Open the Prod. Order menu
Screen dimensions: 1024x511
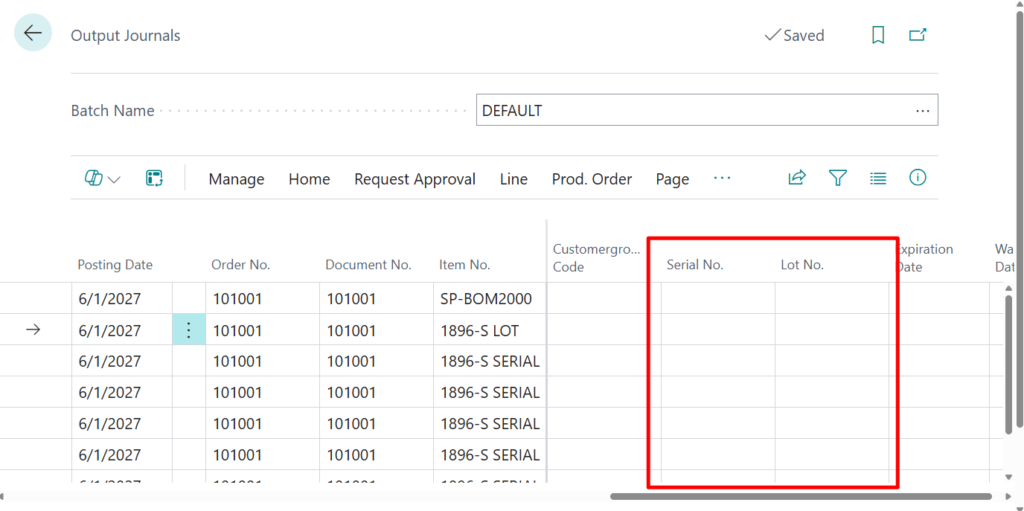[x=592, y=179]
